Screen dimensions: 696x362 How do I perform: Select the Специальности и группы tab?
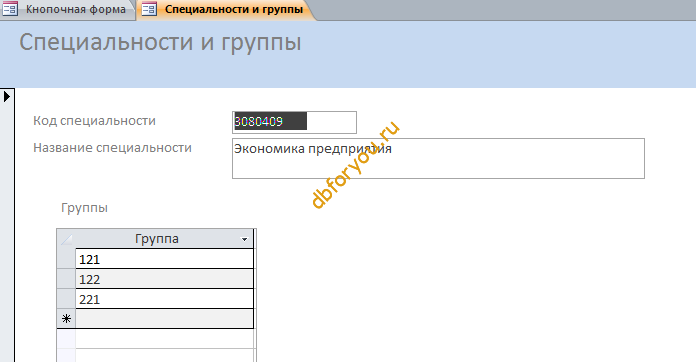pyautogui.click(x=226, y=9)
